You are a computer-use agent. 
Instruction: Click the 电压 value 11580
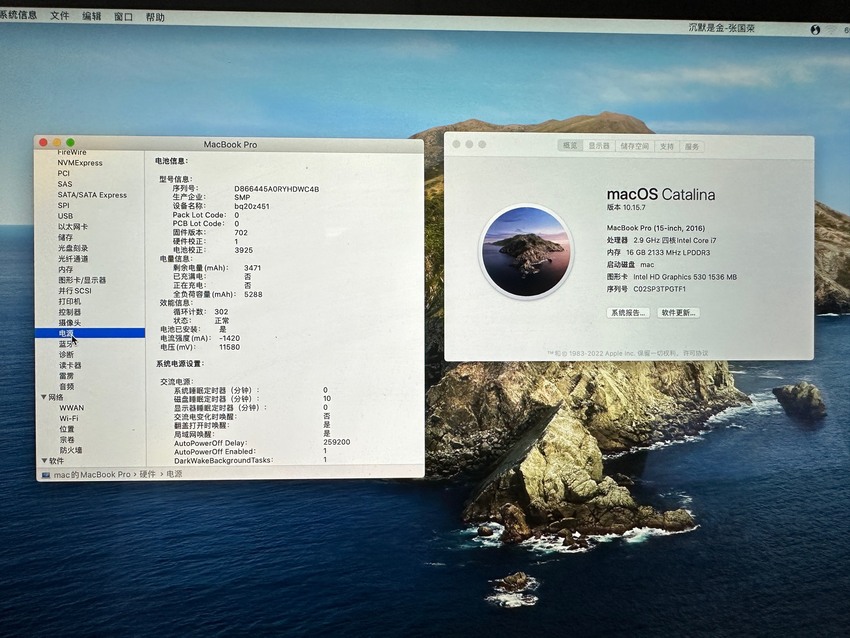(x=229, y=347)
